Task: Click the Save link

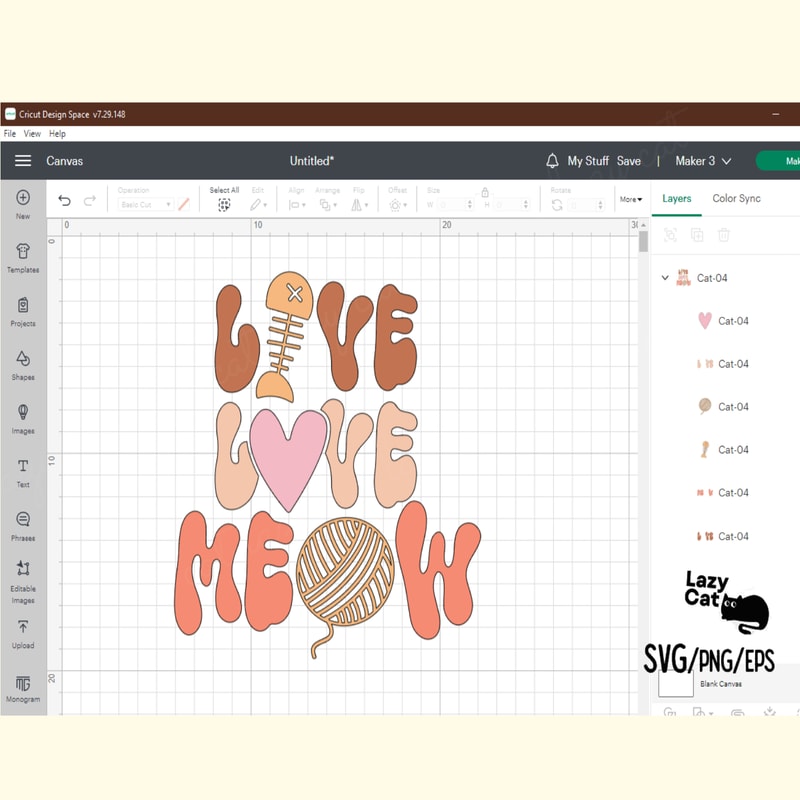Action: [x=628, y=161]
